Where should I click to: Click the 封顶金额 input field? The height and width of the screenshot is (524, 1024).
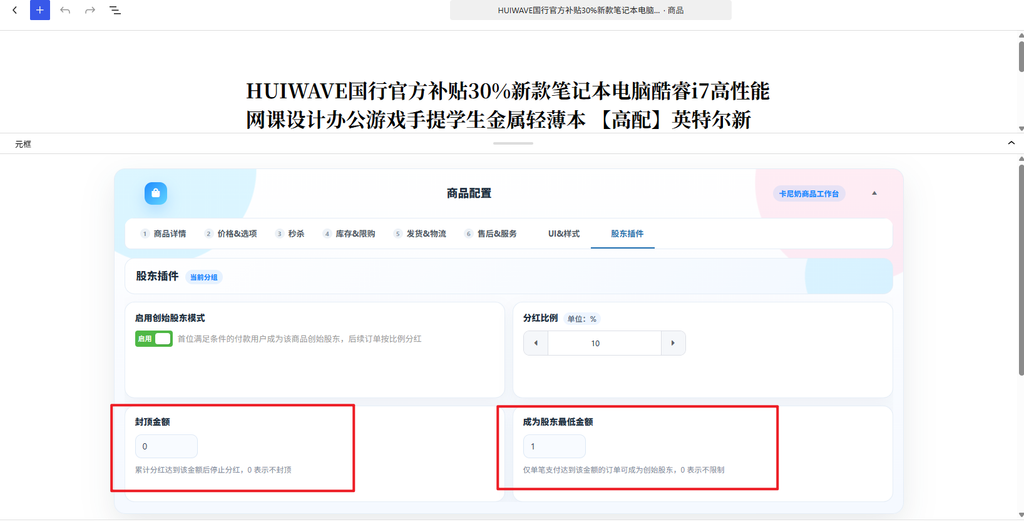click(166, 446)
